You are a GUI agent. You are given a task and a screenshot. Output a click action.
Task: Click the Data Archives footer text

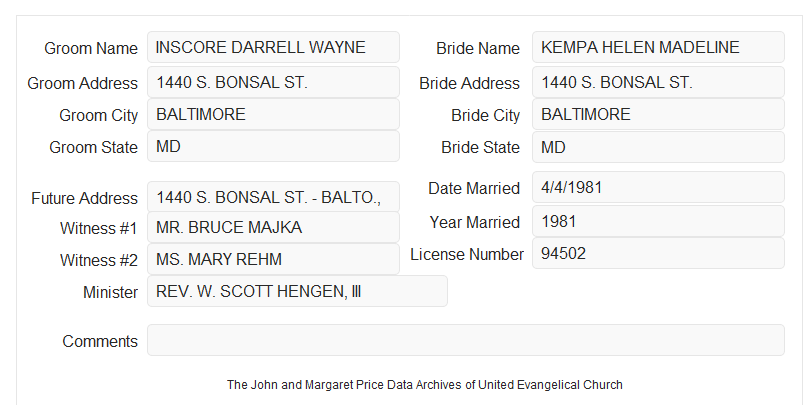425,384
